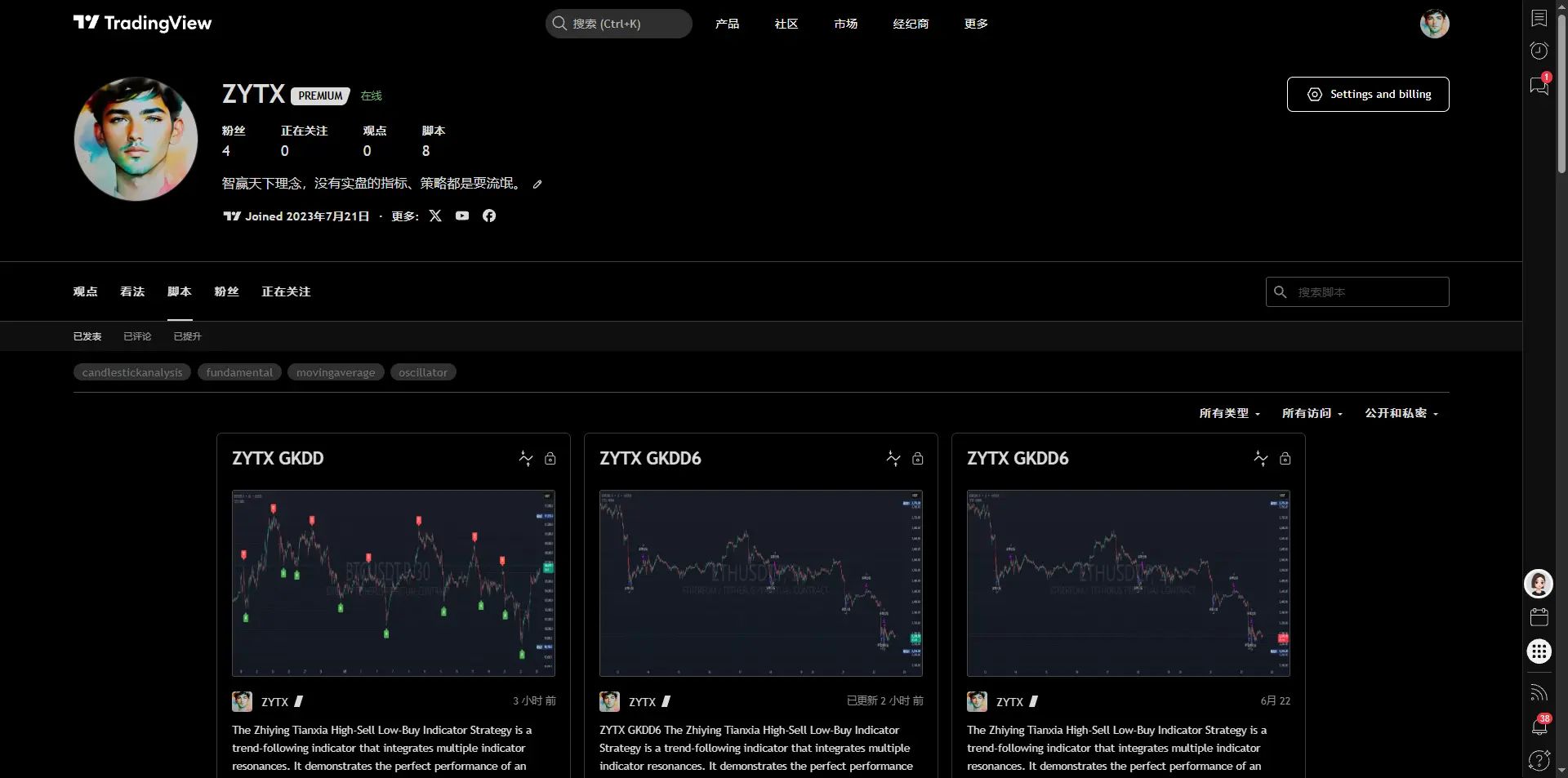Open the YouTube profile link icon
Screen dimensions: 1568x778
coord(462,216)
